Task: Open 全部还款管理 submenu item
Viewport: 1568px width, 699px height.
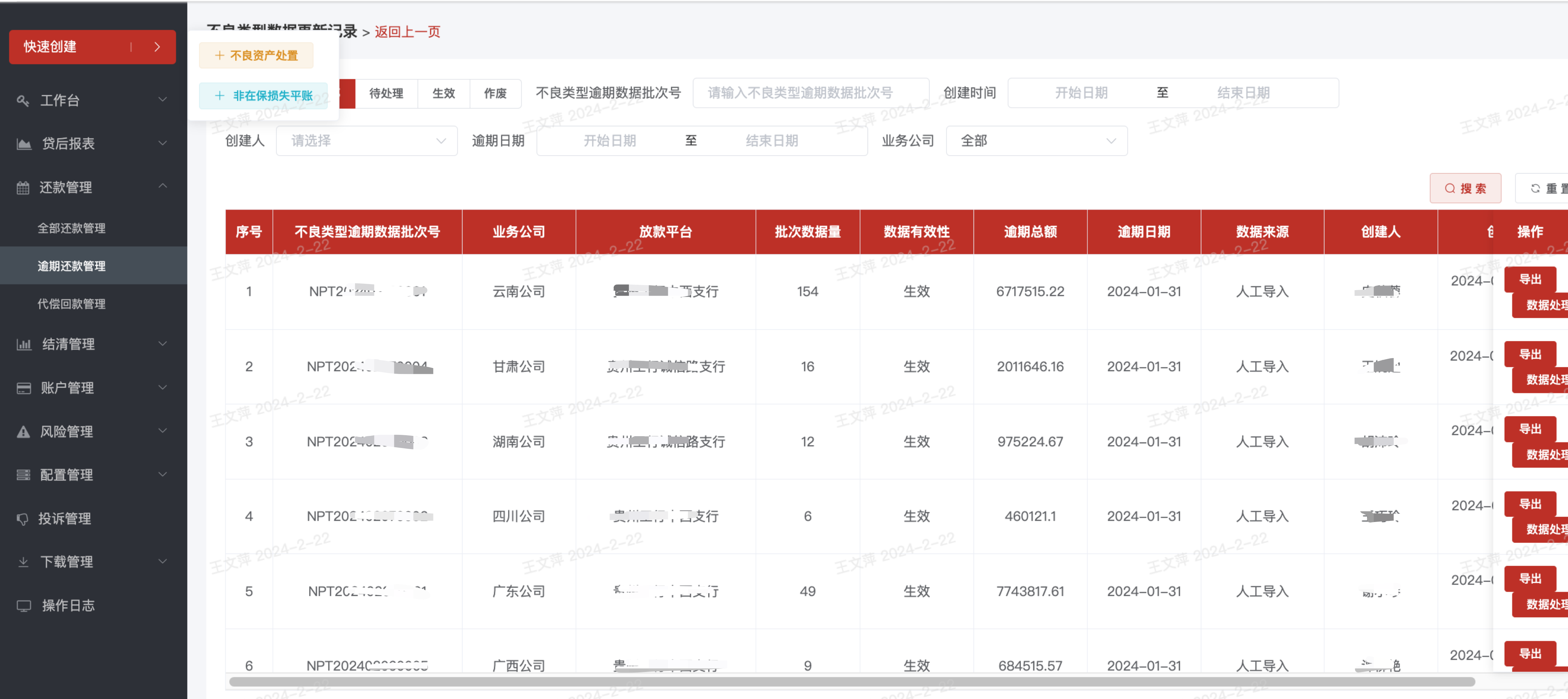Action: (71, 228)
